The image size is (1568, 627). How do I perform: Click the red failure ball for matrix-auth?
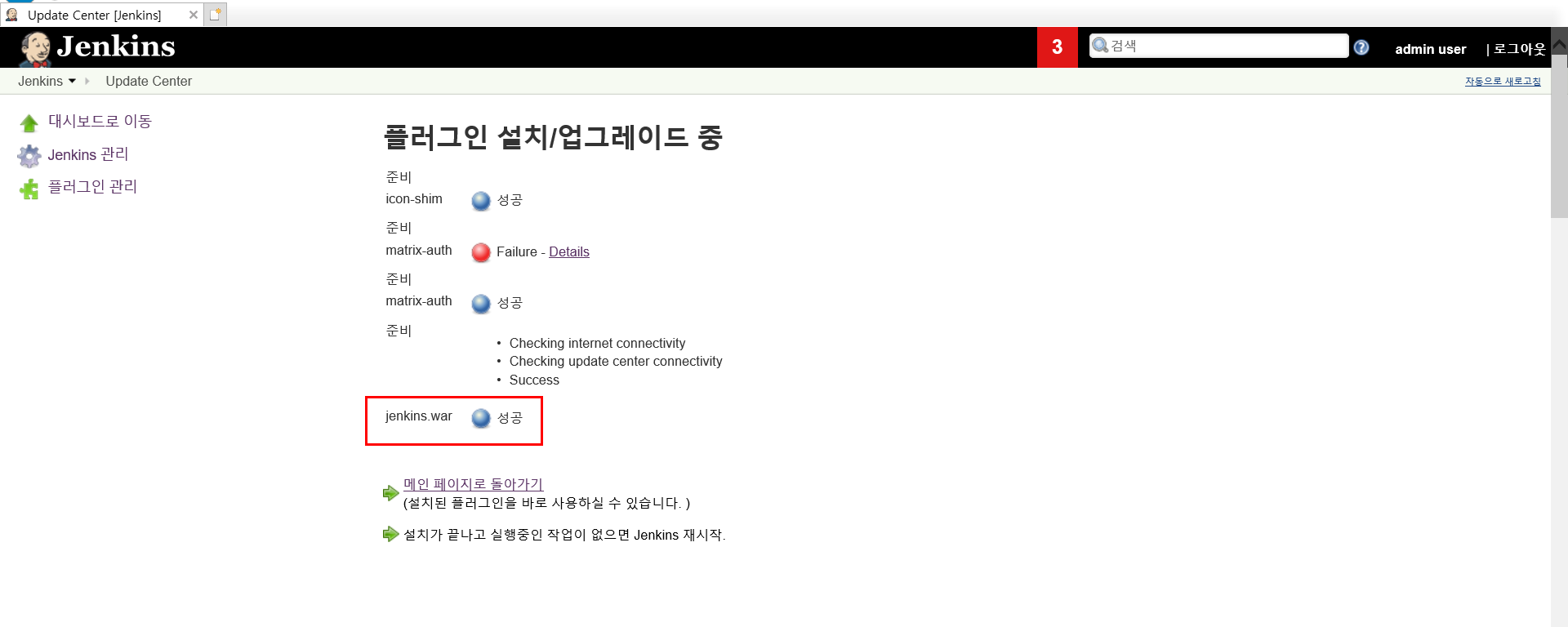[x=481, y=252]
